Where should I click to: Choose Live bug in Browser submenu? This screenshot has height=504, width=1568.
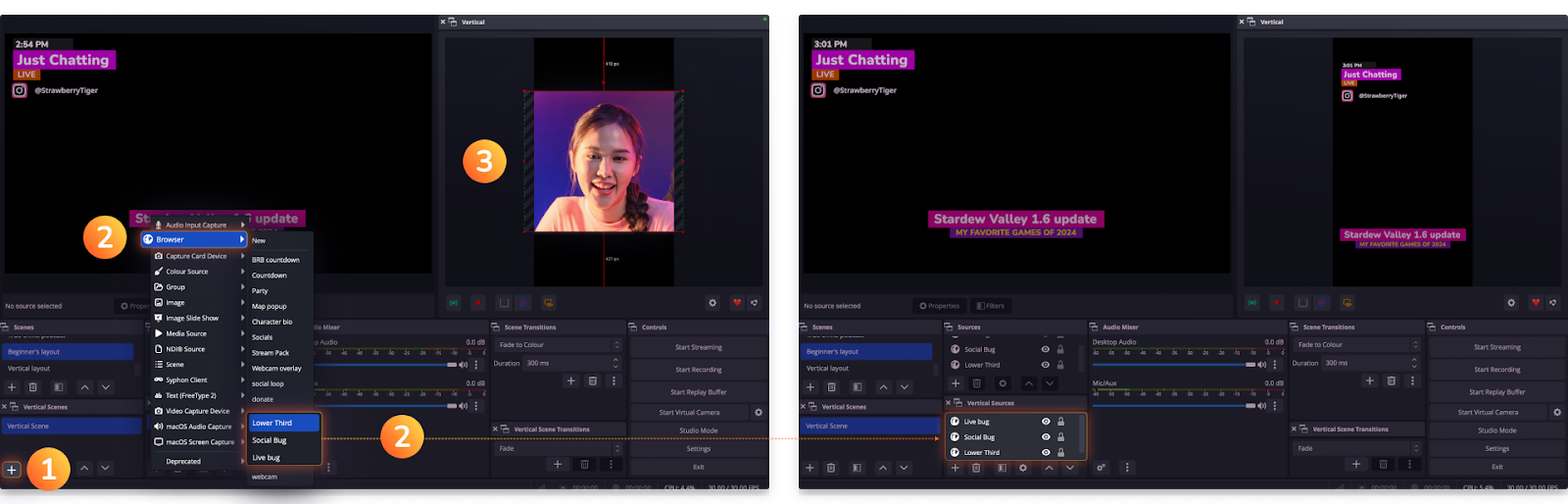284,458
